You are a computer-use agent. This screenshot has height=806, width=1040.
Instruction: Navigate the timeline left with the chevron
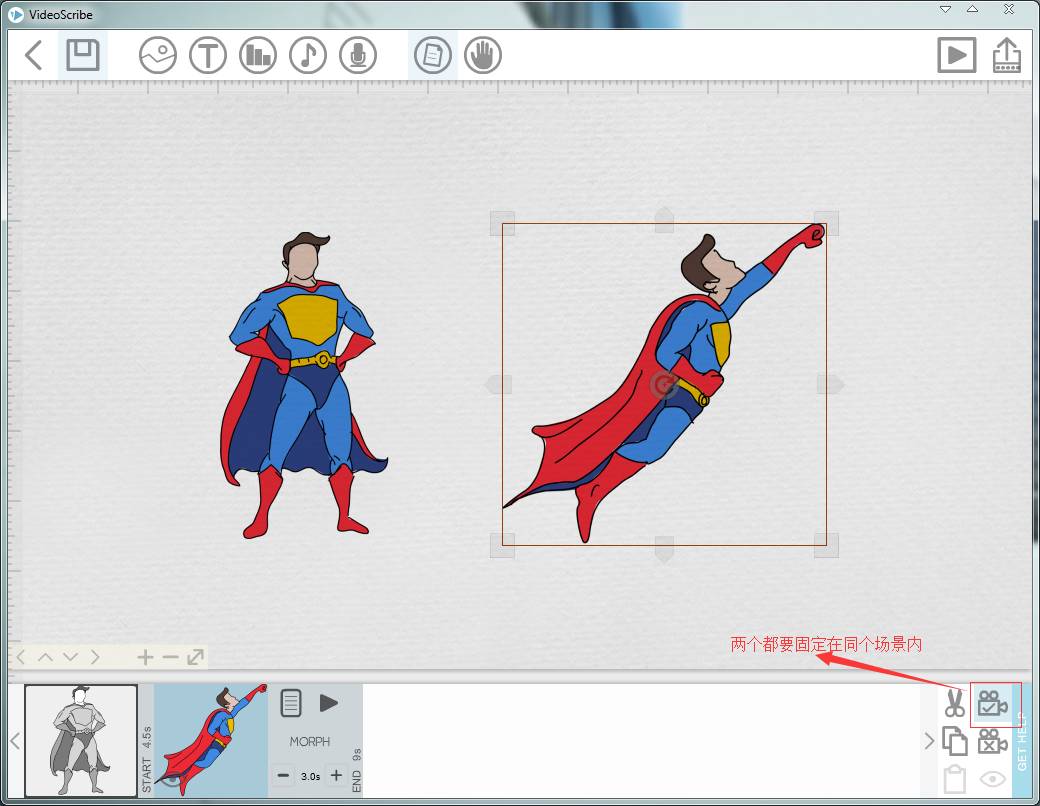pos(15,741)
